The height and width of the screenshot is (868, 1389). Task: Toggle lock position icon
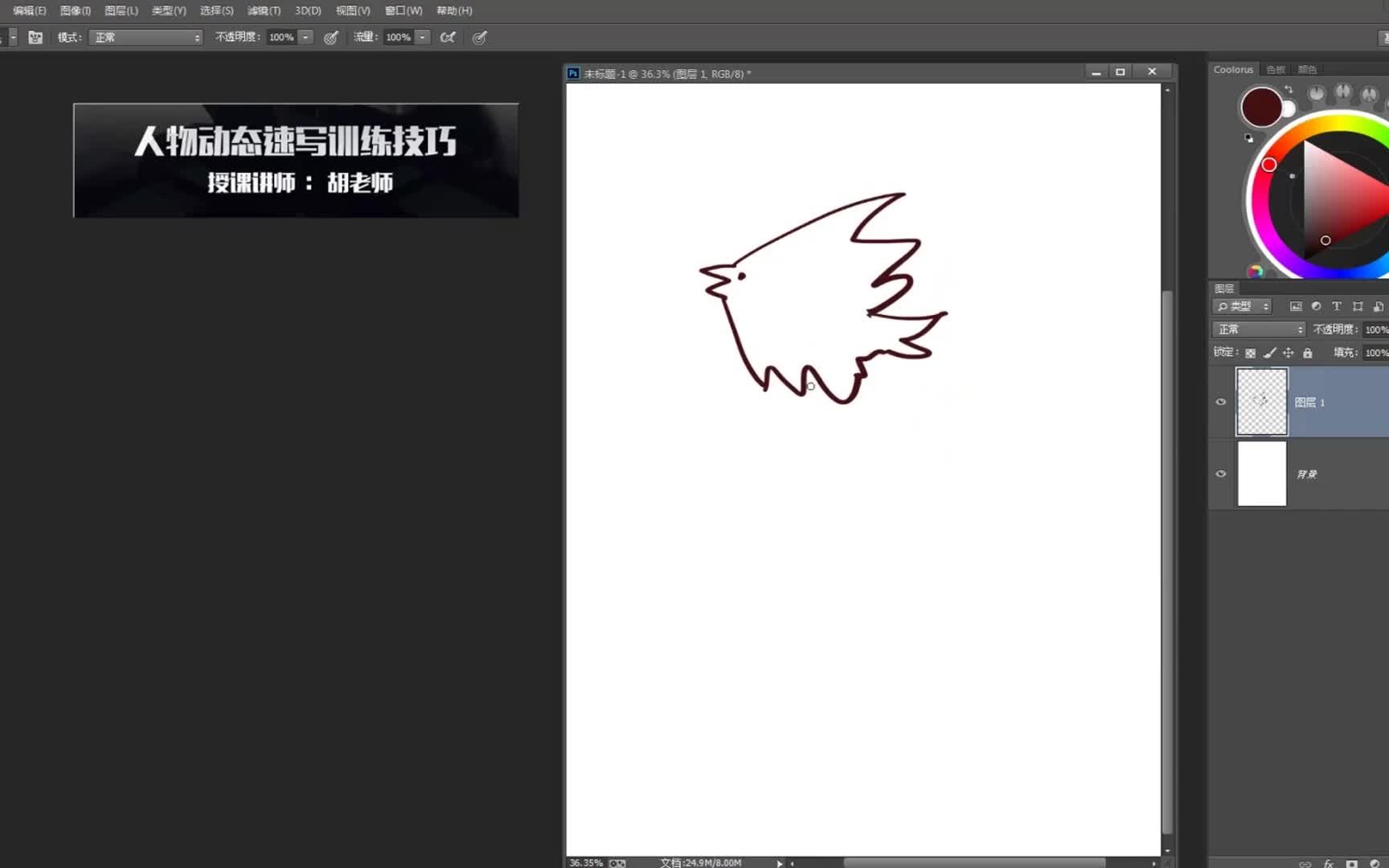point(1289,353)
